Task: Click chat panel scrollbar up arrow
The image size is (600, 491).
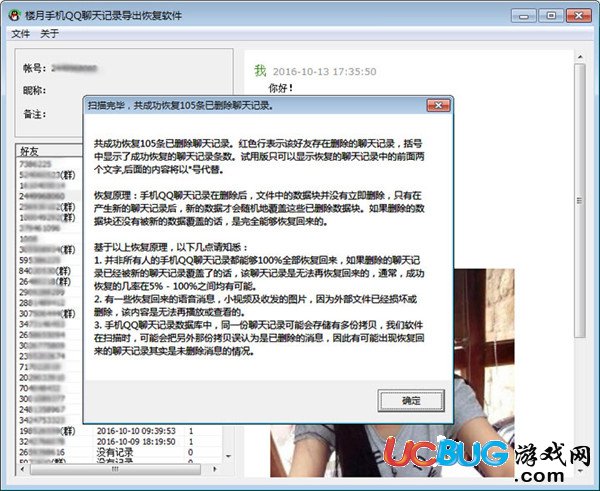Action: click(580, 57)
